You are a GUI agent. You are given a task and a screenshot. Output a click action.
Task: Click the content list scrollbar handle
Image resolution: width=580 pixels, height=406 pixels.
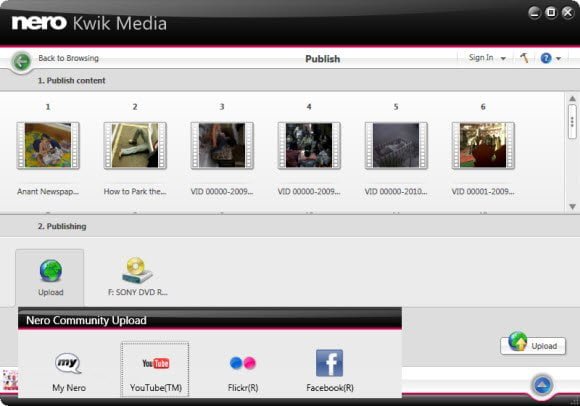[572, 122]
